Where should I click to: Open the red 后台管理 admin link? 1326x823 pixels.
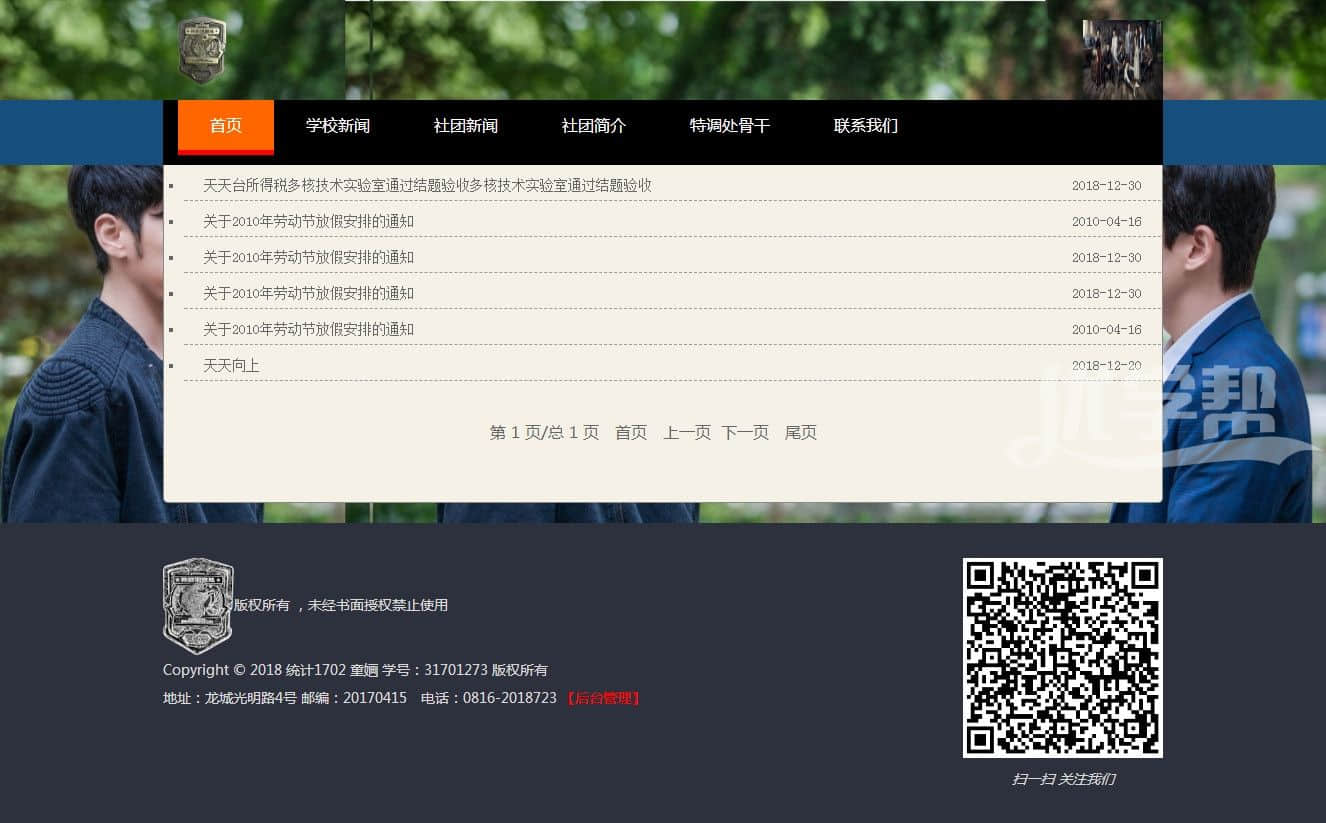coord(603,698)
